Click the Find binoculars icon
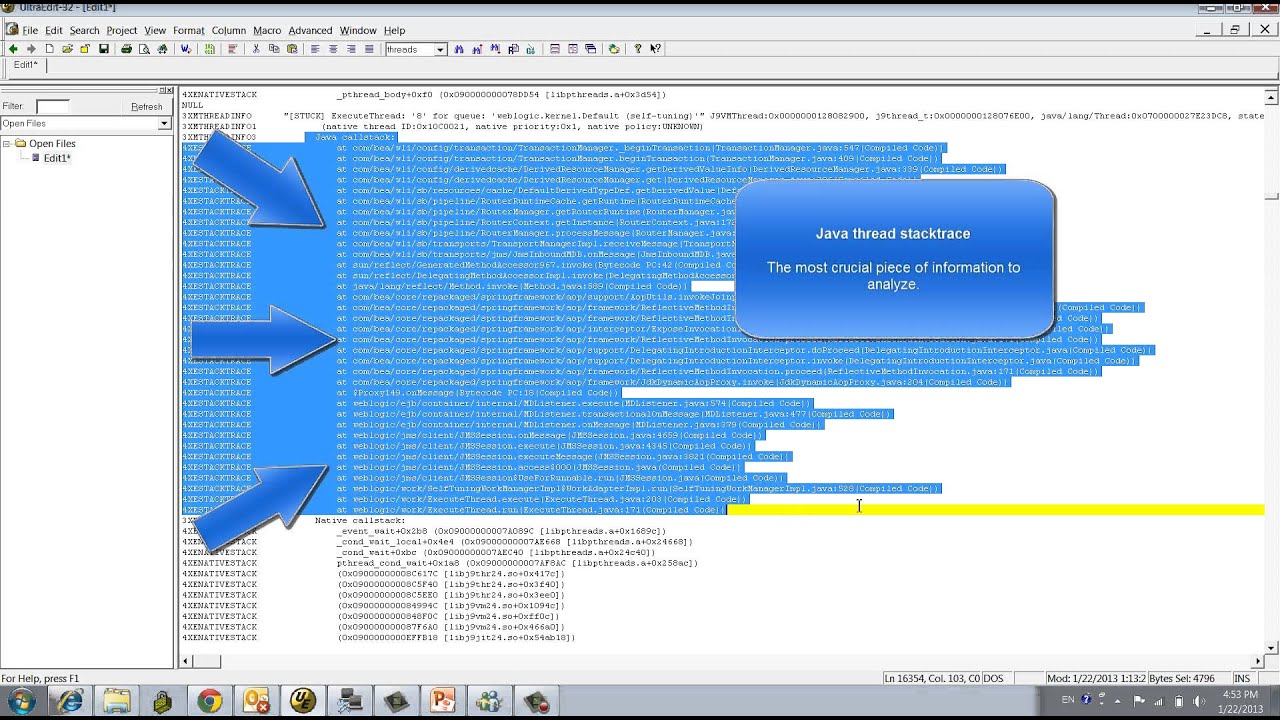The height and width of the screenshot is (720, 1280). point(460,49)
